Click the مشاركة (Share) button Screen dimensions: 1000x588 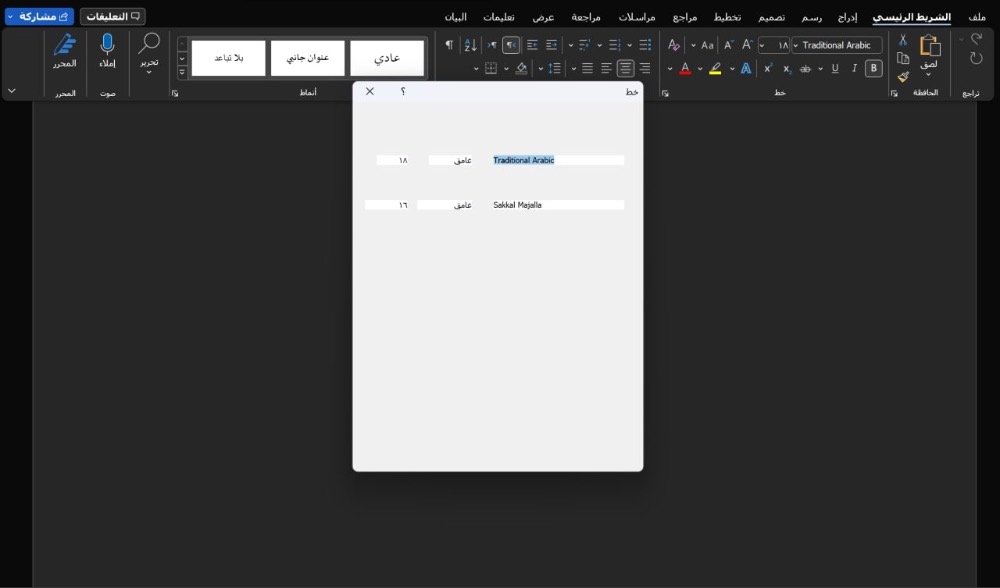(40, 17)
